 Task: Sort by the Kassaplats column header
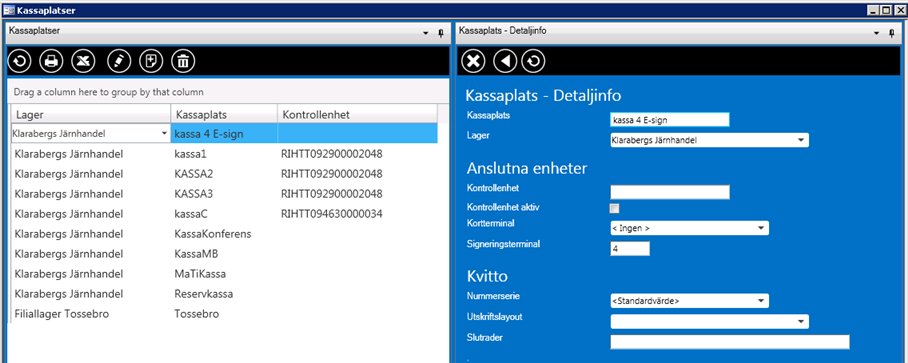pos(224,114)
